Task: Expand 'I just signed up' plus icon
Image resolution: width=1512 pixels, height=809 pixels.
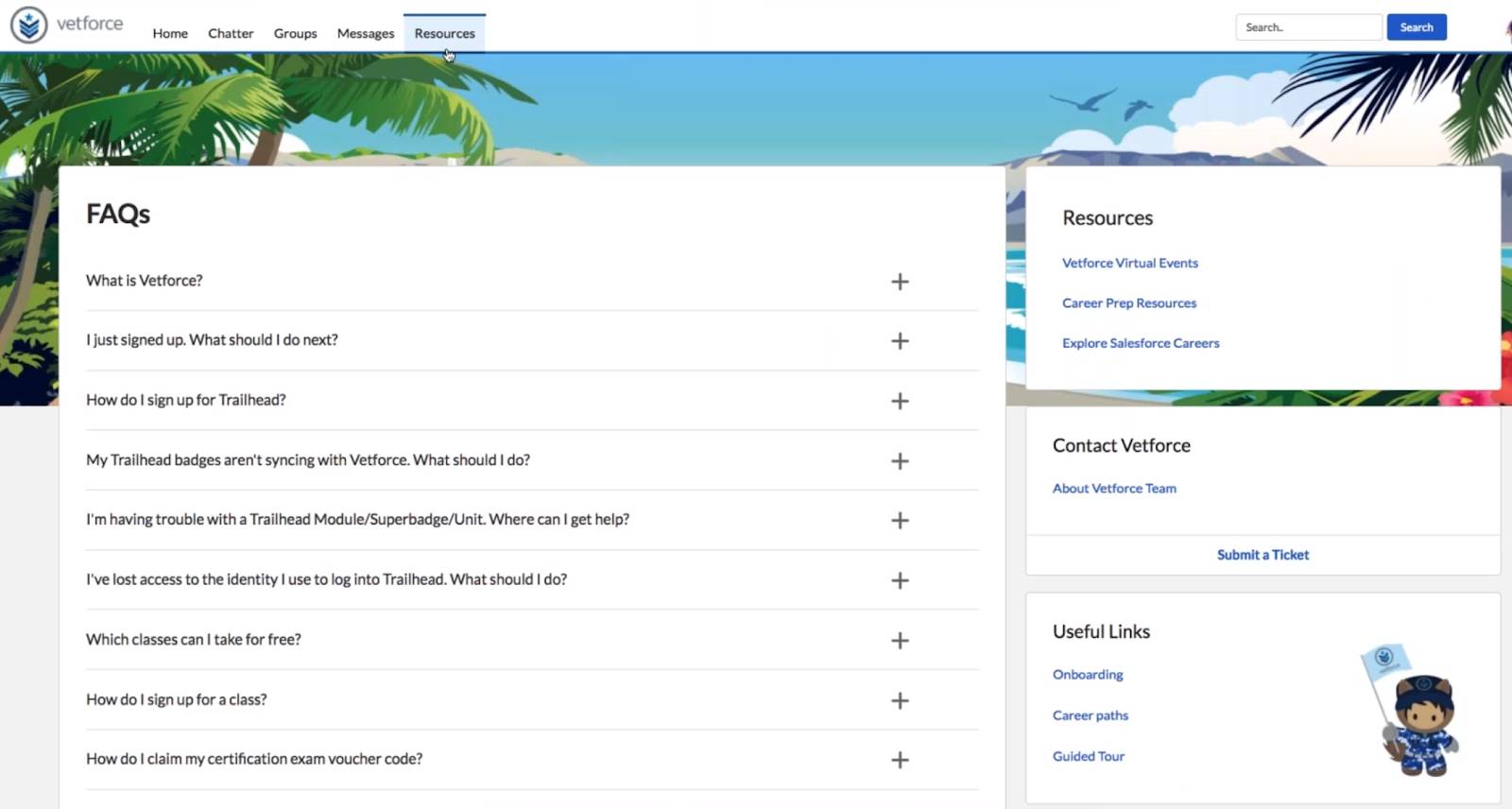Action: tap(900, 341)
